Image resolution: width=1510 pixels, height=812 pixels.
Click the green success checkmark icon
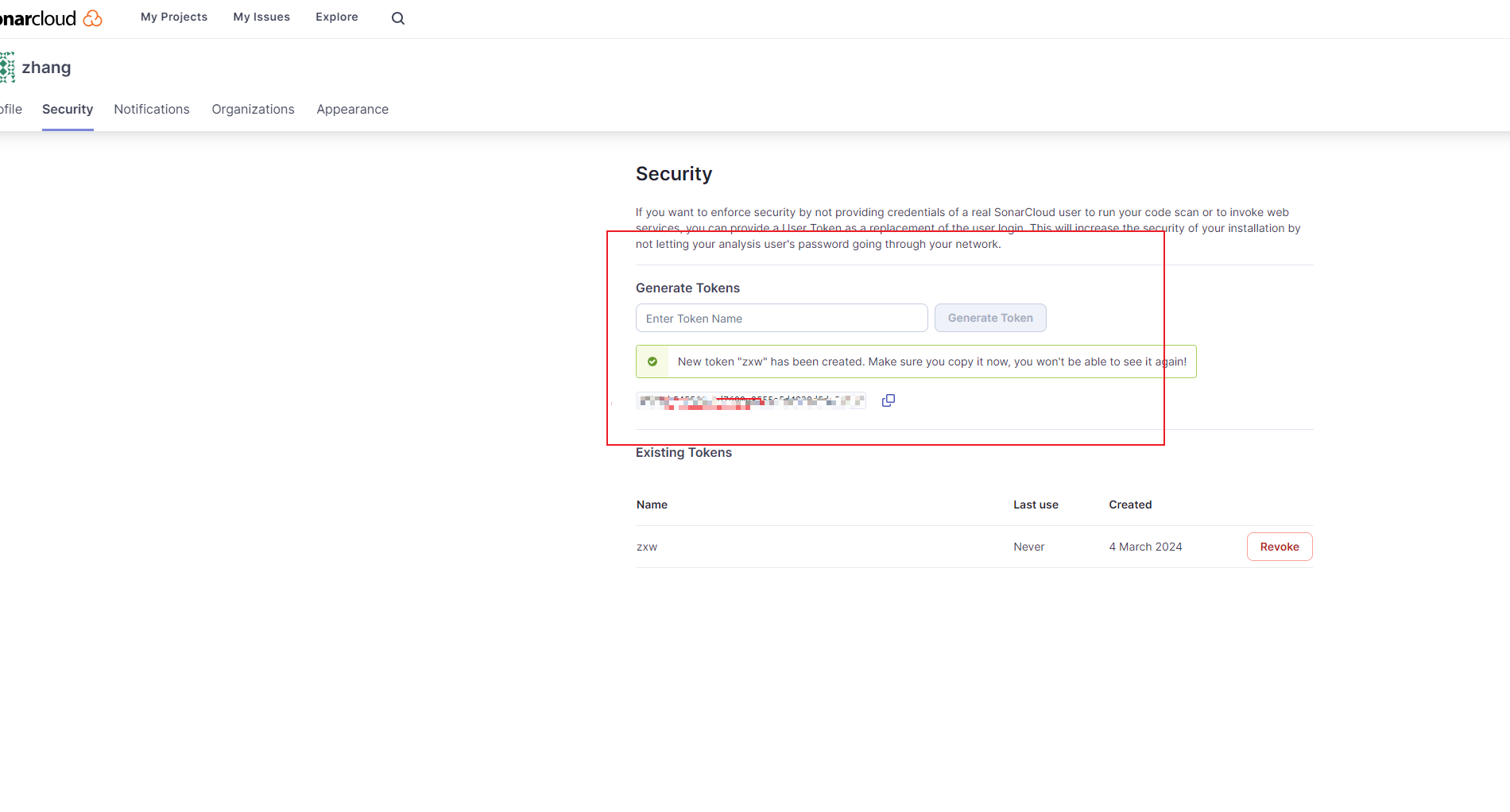(652, 362)
